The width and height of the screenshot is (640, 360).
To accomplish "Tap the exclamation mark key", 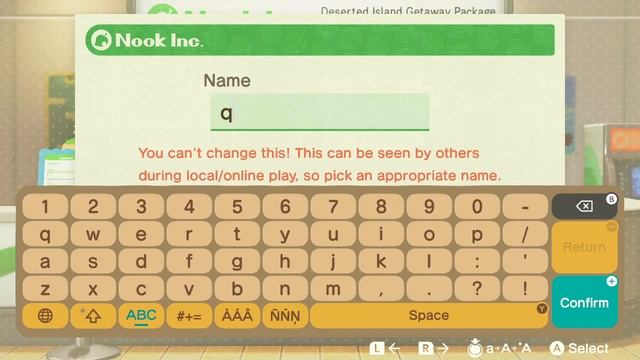I will click(525, 289).
